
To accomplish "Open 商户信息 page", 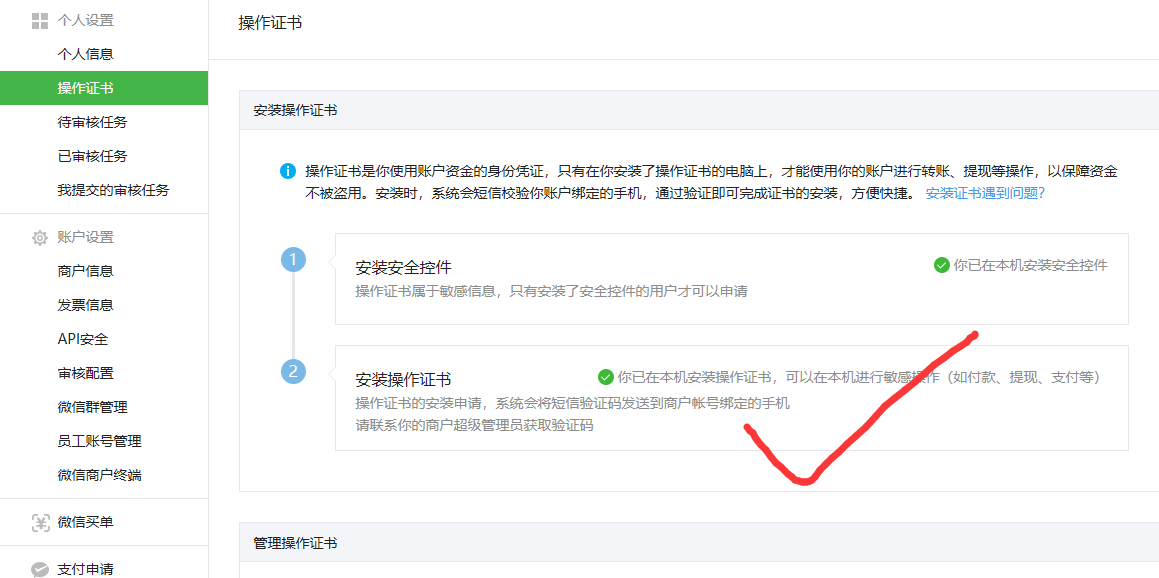I will pos(85,271).
